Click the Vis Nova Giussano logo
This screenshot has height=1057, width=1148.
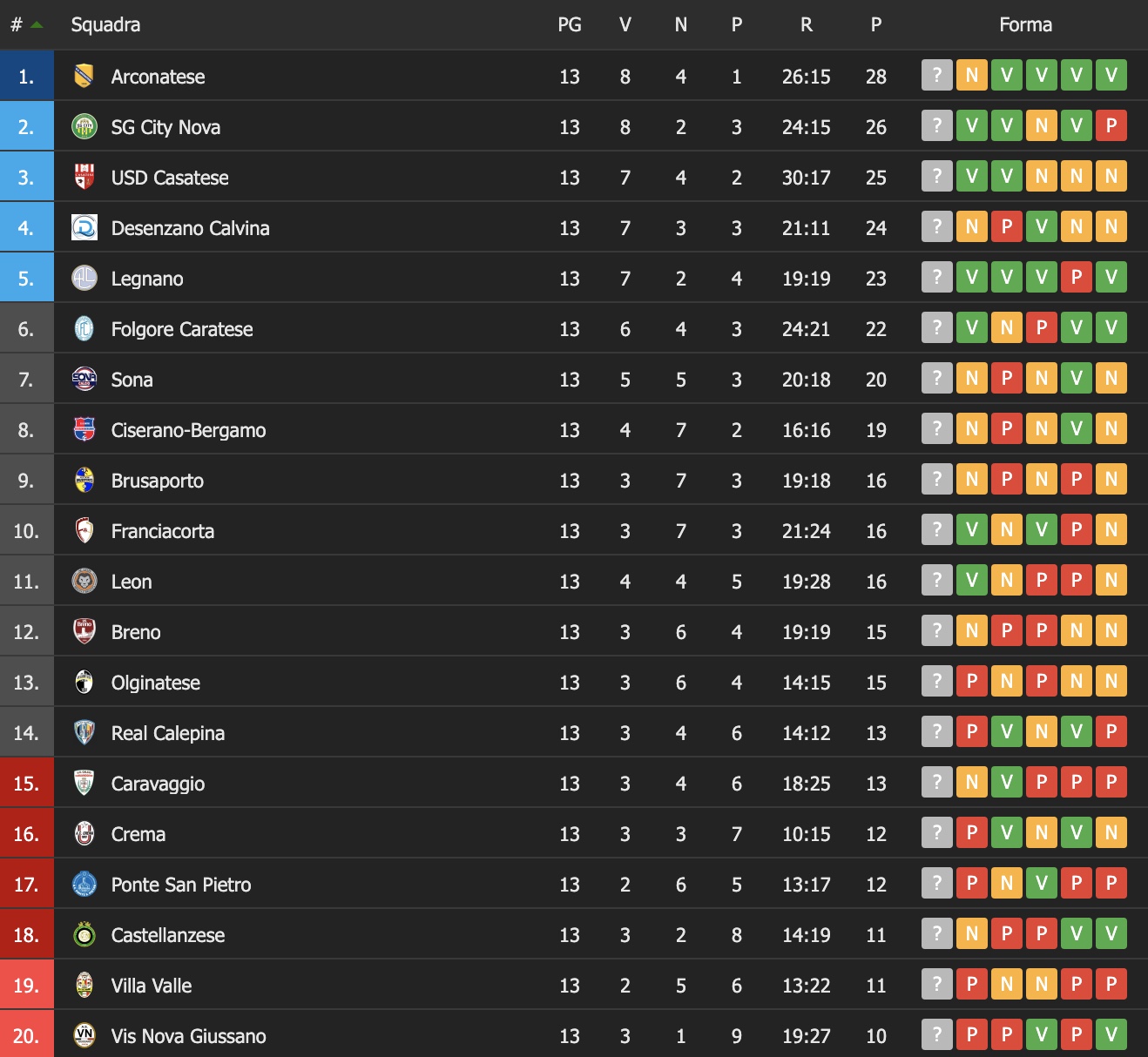point(84,1036)
